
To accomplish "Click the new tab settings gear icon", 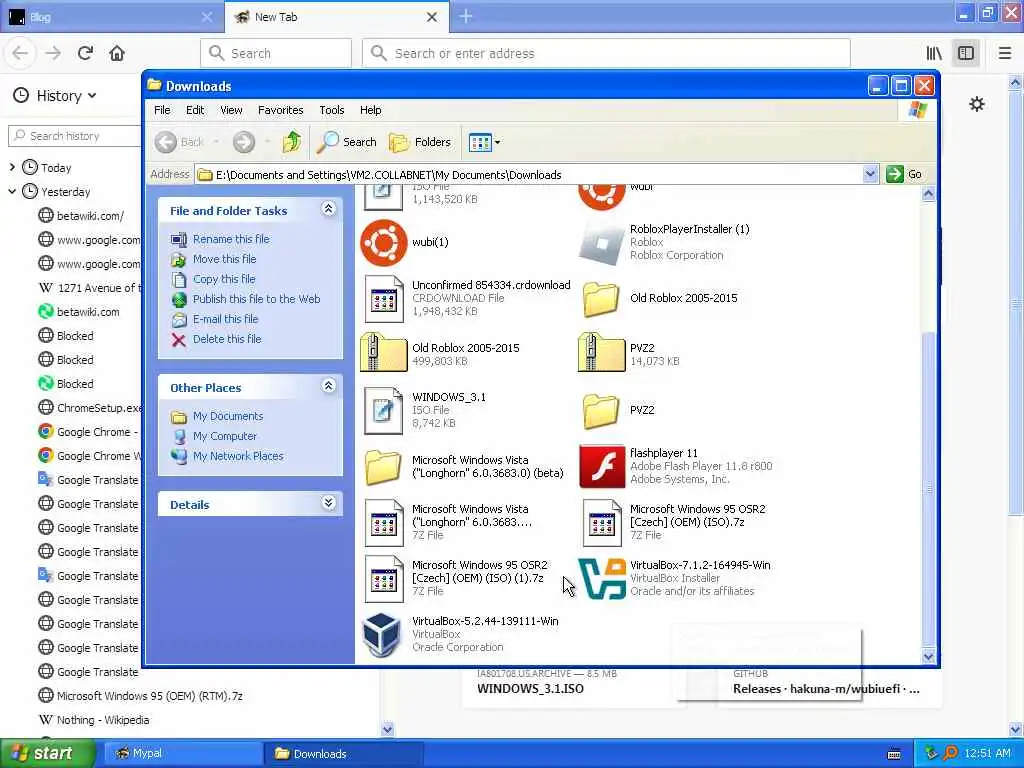I will [976, 104].
